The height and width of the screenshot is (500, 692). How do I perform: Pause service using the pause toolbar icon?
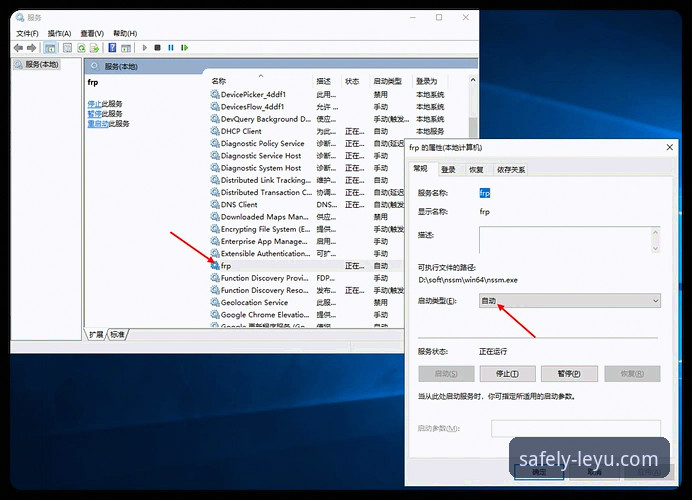171,48
